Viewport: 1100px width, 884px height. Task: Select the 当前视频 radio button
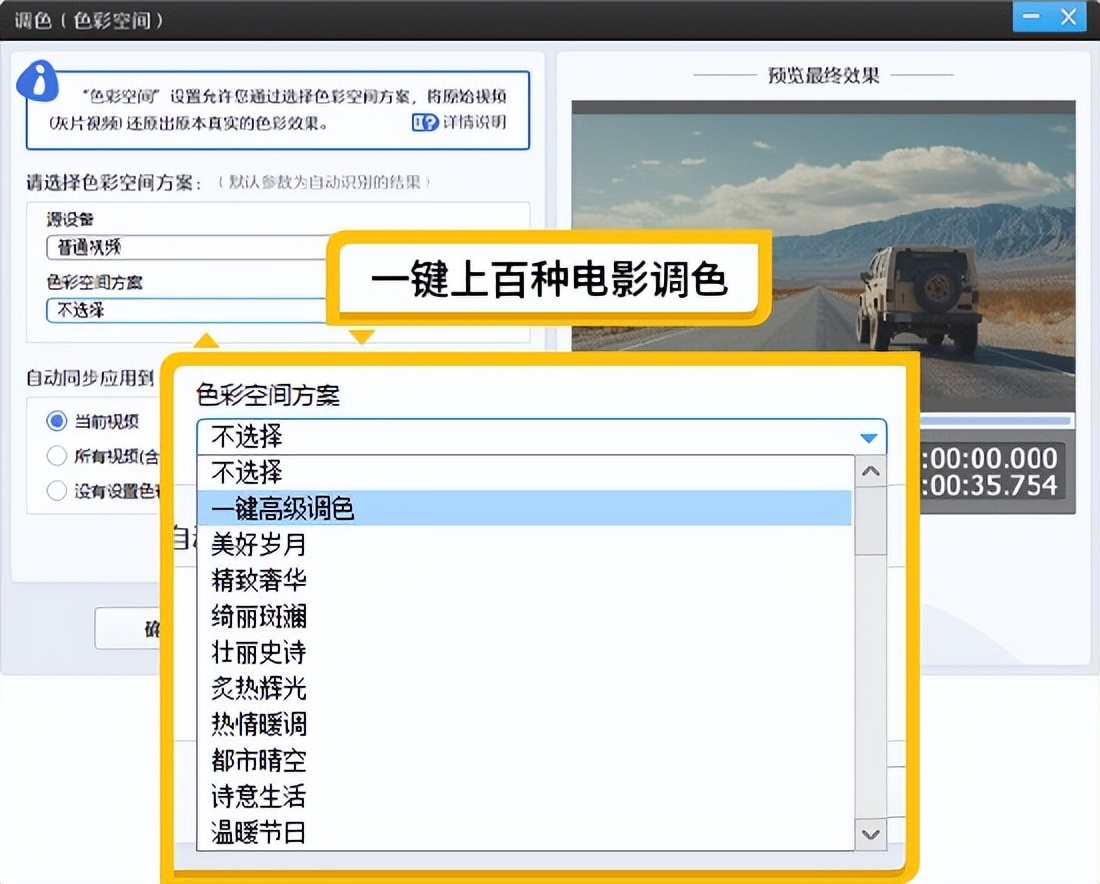coord(57,421)
